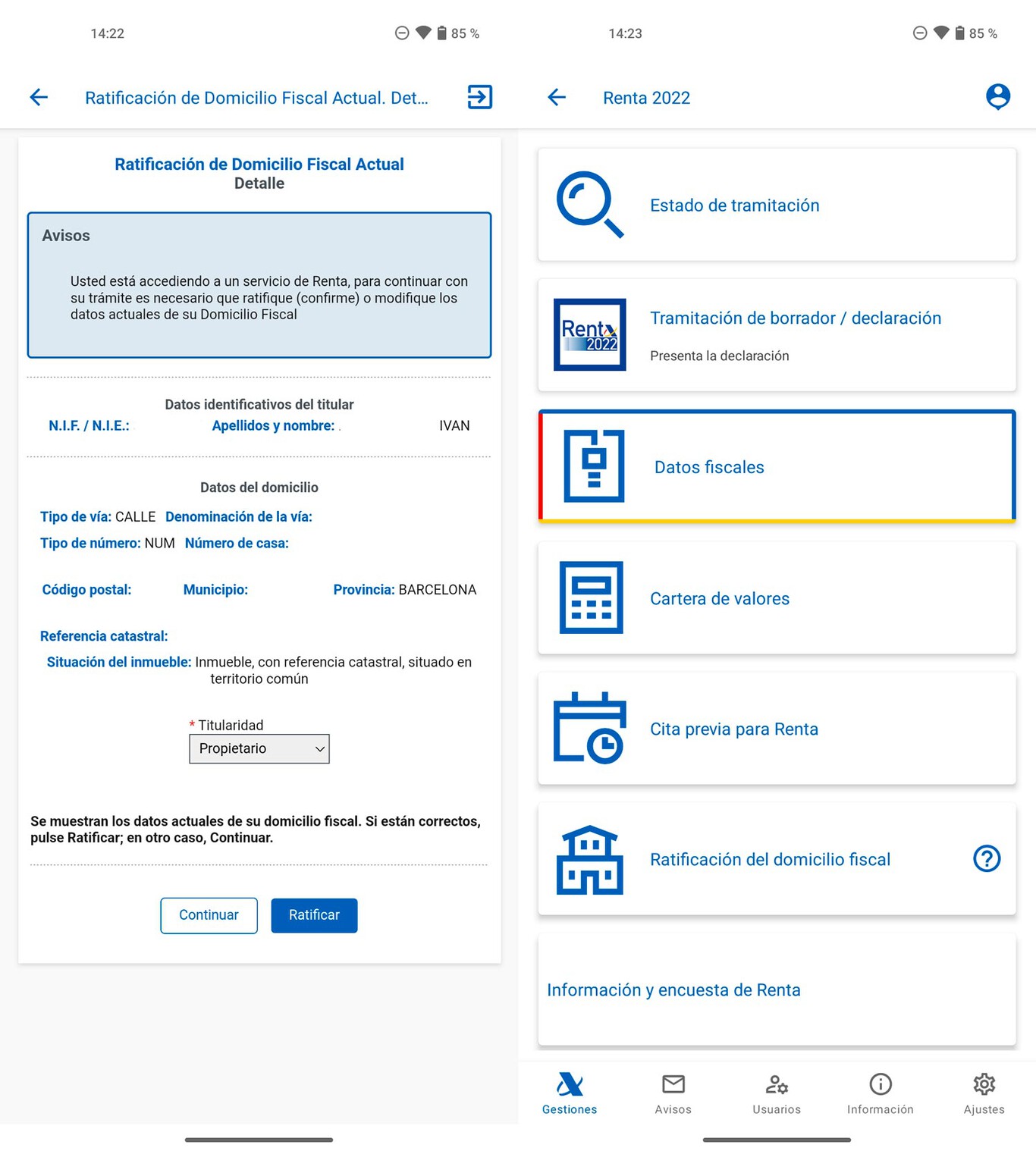Image resolution: width=1036 pixels, height=1151 pixels.
Task: Tap the magnifying glass Estado de tramitación icon
Action: pos(589,205)
